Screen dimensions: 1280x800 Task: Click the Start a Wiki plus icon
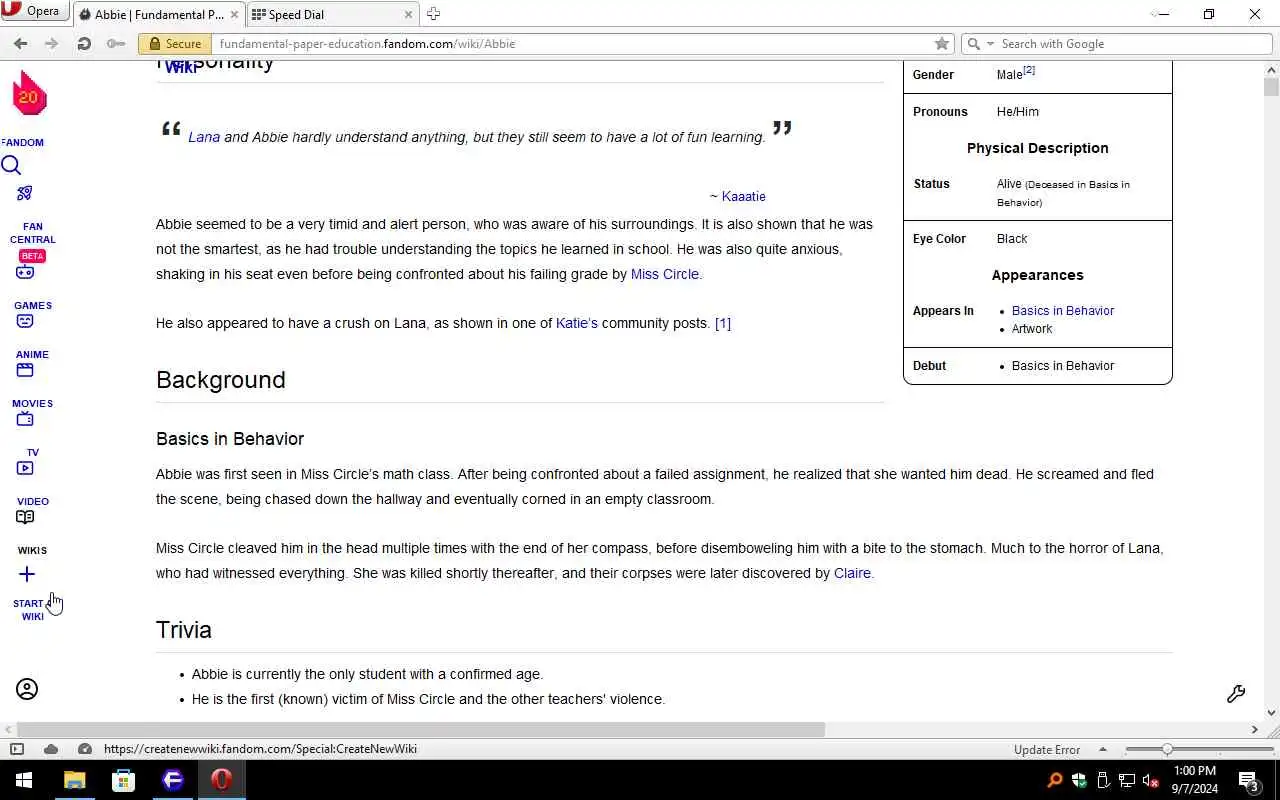[x=27, y=574]
